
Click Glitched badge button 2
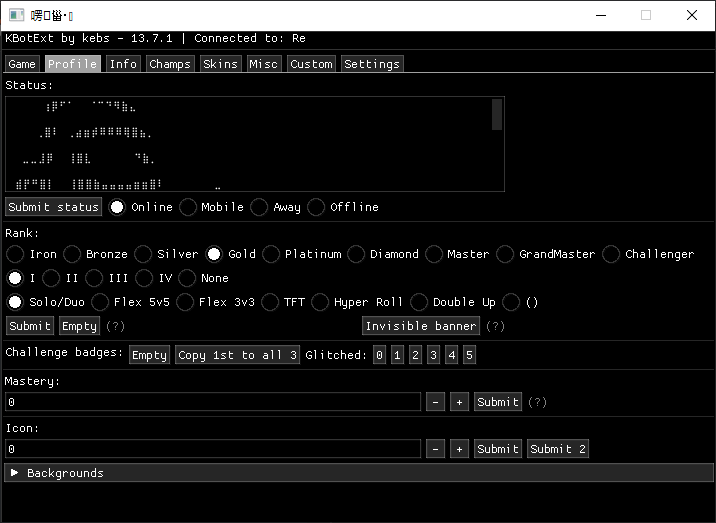point(415,355)
